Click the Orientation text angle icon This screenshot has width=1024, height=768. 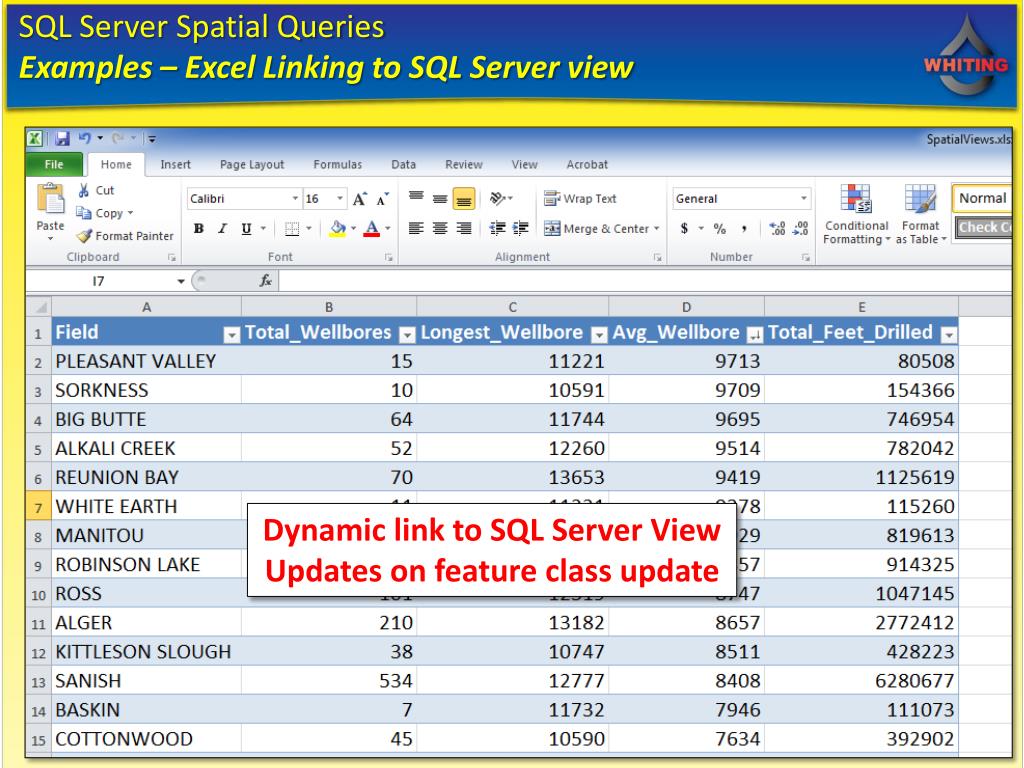(x=498, y=197)
